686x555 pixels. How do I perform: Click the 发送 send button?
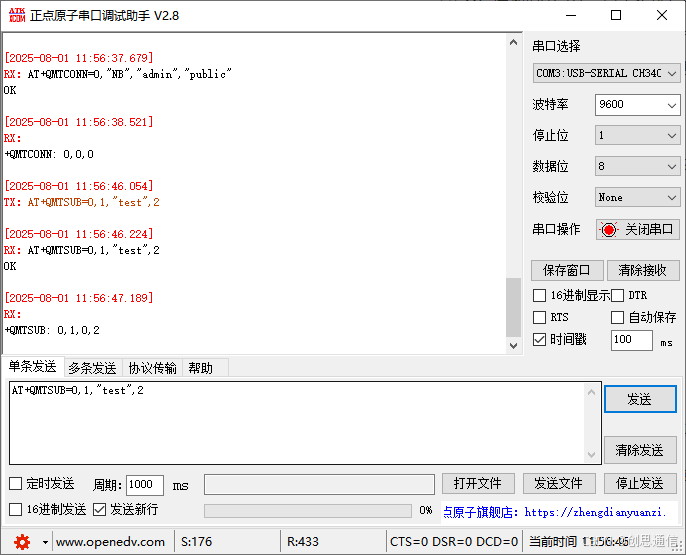640,399
